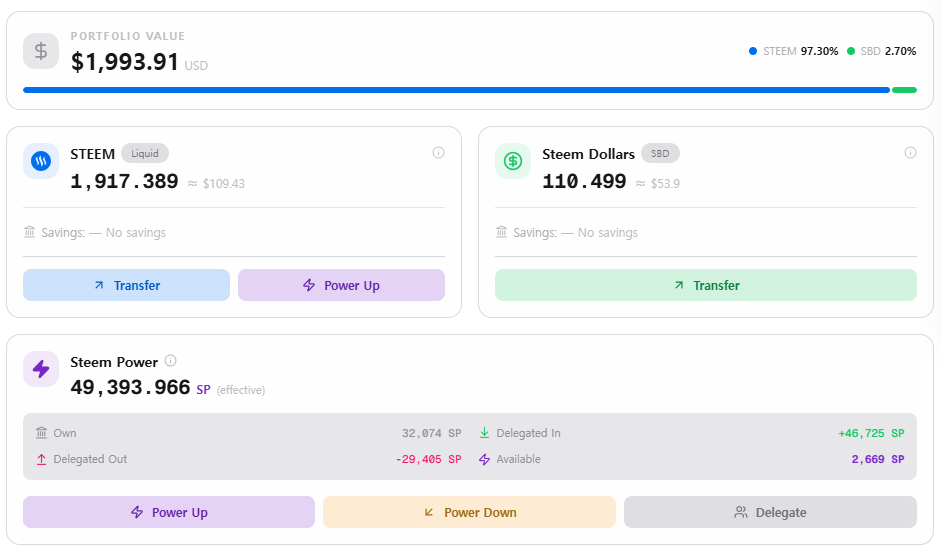Click the Steem Dollars Savings No savings text
The width and height of the screenshot is (941, 552).
pyautogui.click(x=576, y=233)
